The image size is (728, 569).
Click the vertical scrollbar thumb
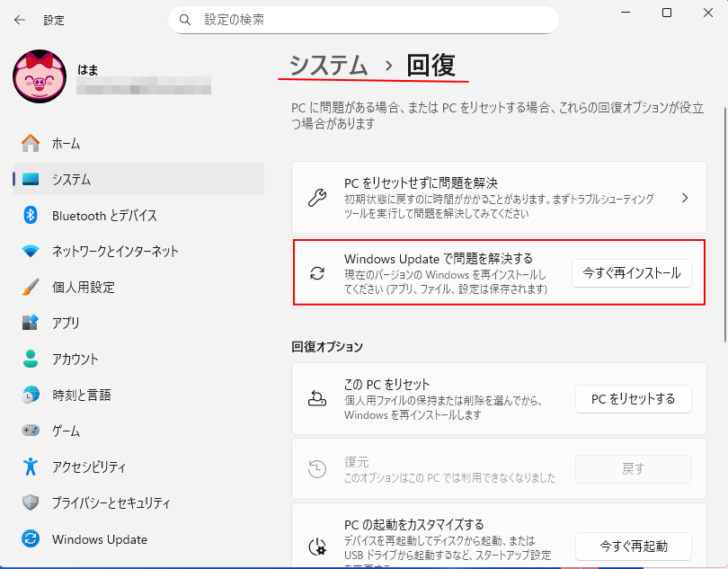pyautogui.click(x=725, y=225)
